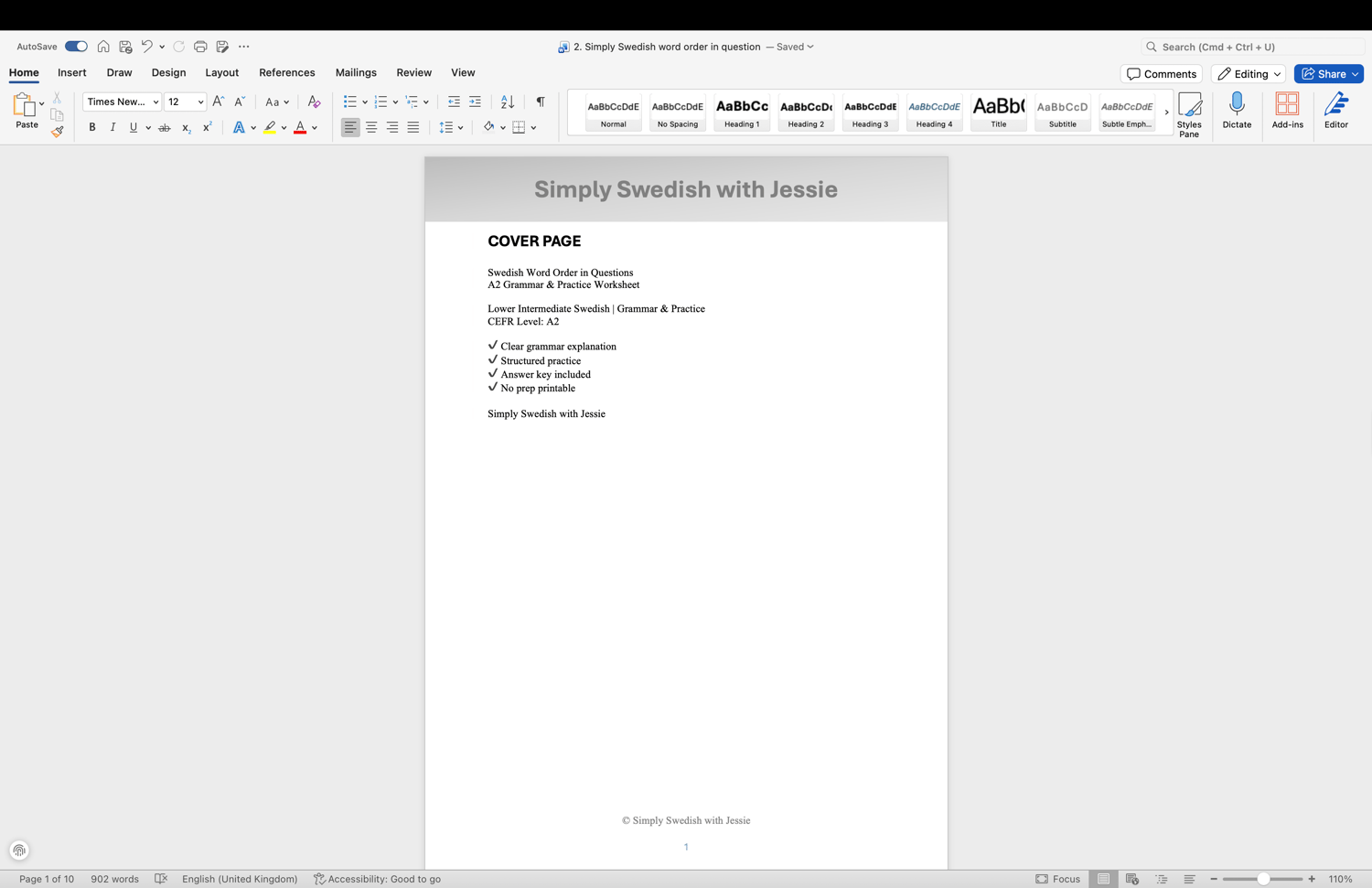Click the Save icon in quick access toolbar

coord(125,47)
